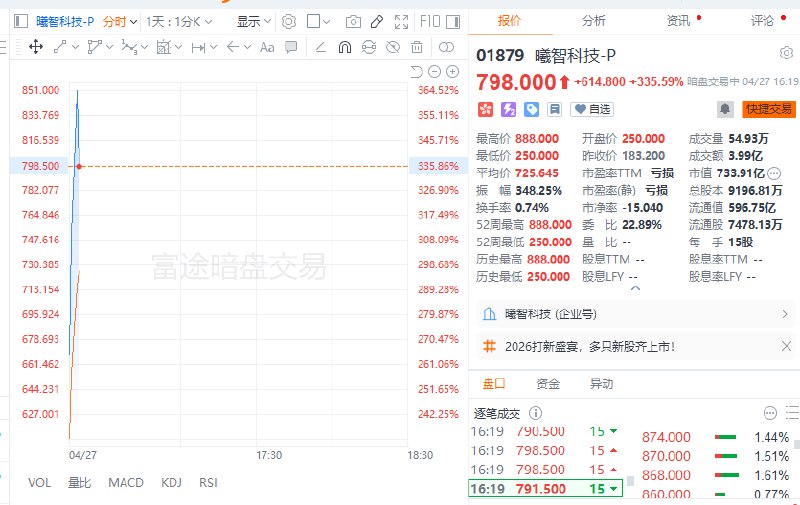Open the stock notes icon
Screen dimensions: 800x505
pyautogui.click(x=554, y=109)
